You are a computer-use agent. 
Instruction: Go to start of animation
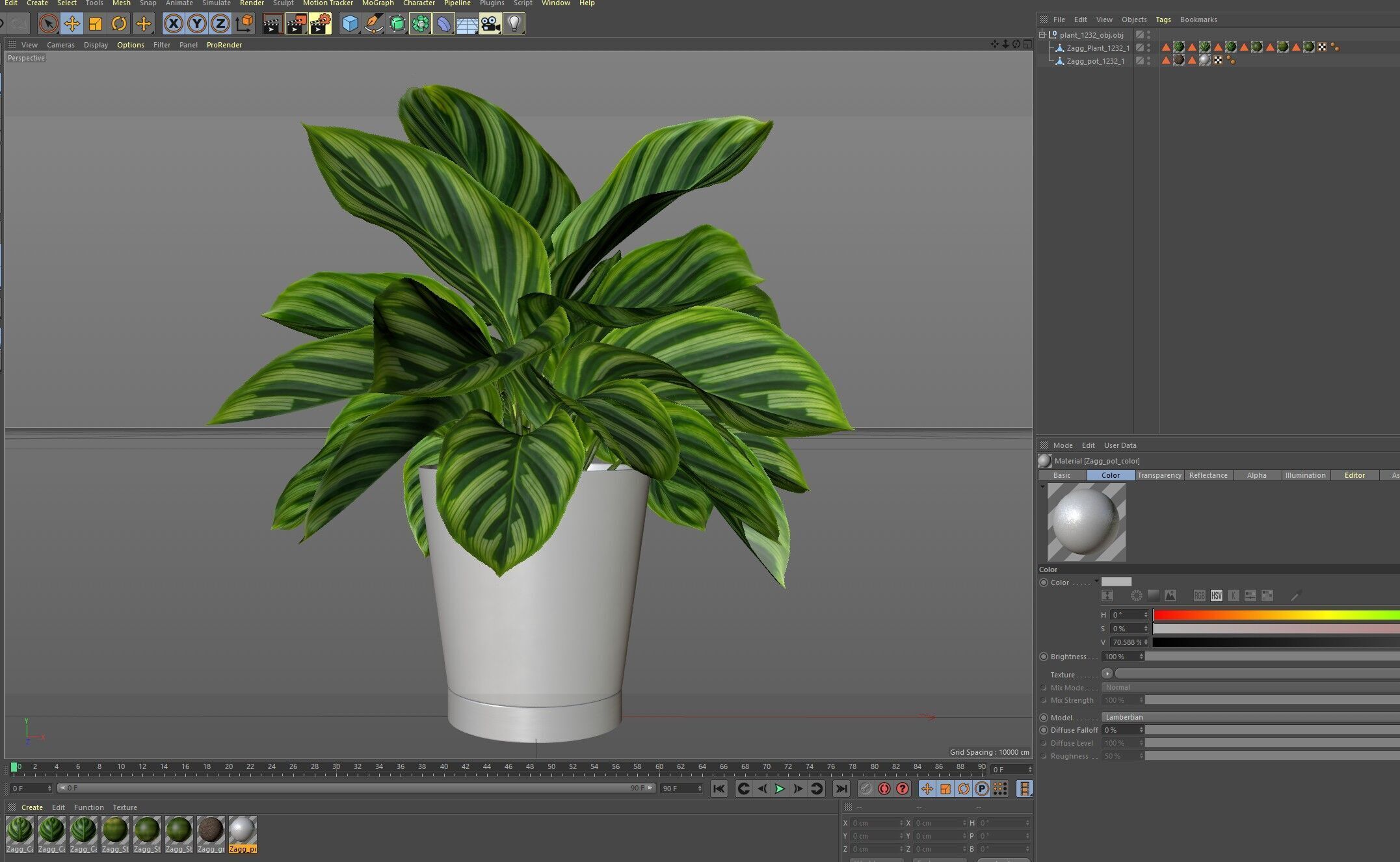point(719,789)
